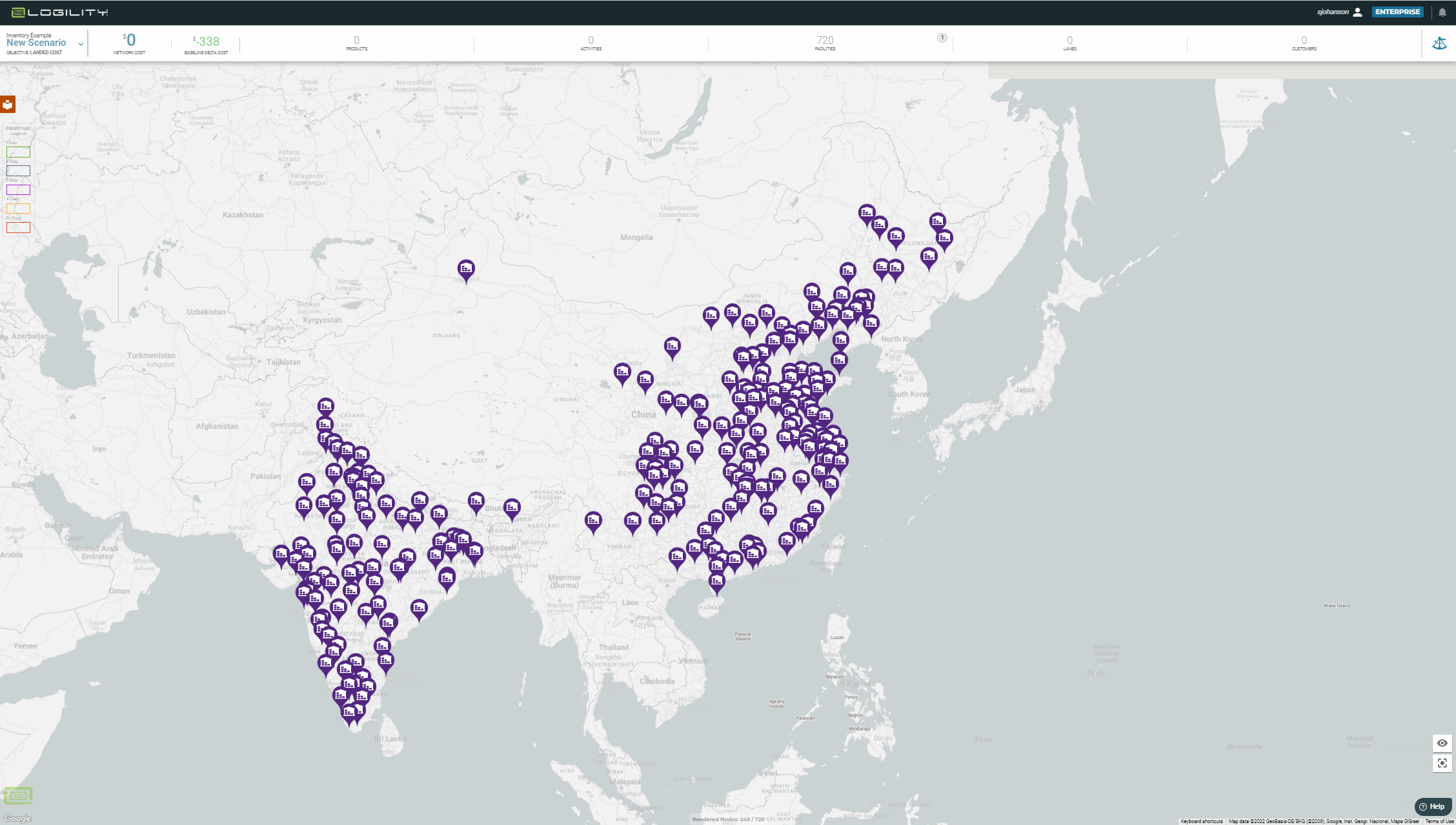Image resolution: width=1456 pixels, height=825 pixels.
Task: Open the balance scale compare icon
Action: pyautogui.click(x=1439, y=44)
